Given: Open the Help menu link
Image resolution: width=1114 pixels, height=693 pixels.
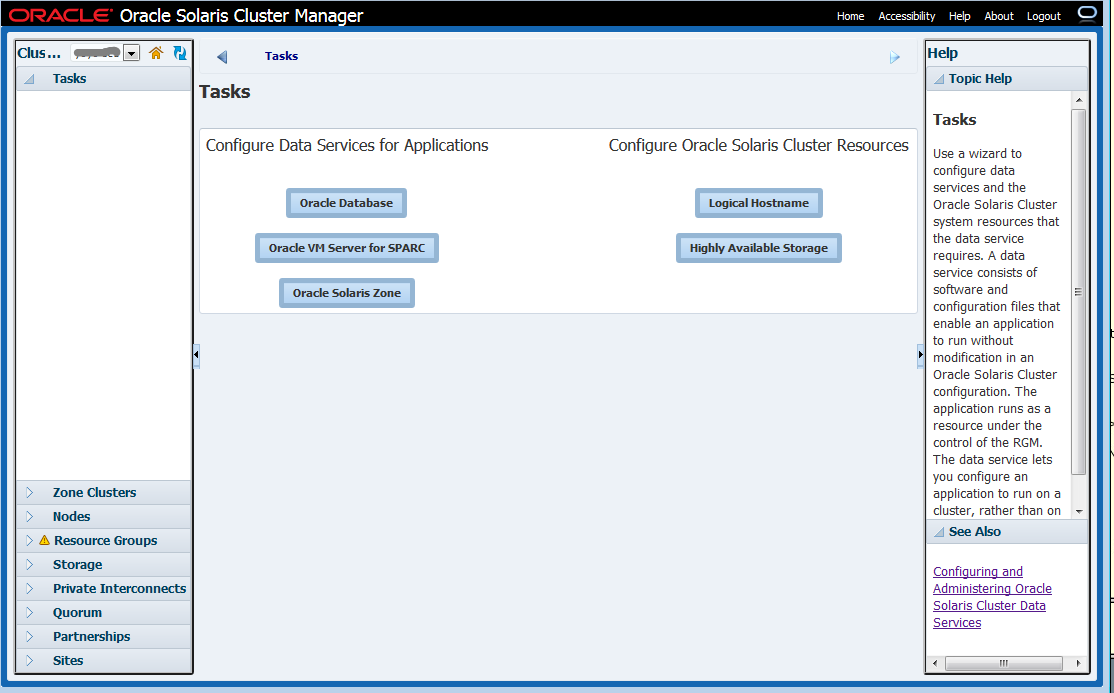Looking at the screenshot, I should point(959,16).
